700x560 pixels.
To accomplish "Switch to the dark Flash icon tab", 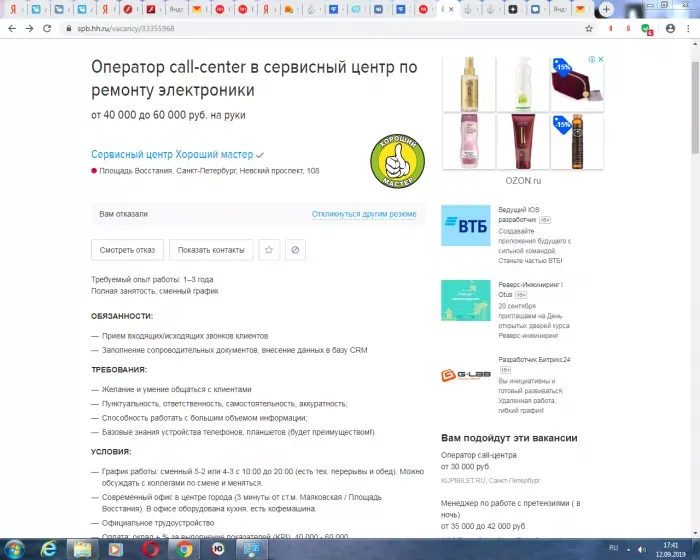I will [151, 9].
